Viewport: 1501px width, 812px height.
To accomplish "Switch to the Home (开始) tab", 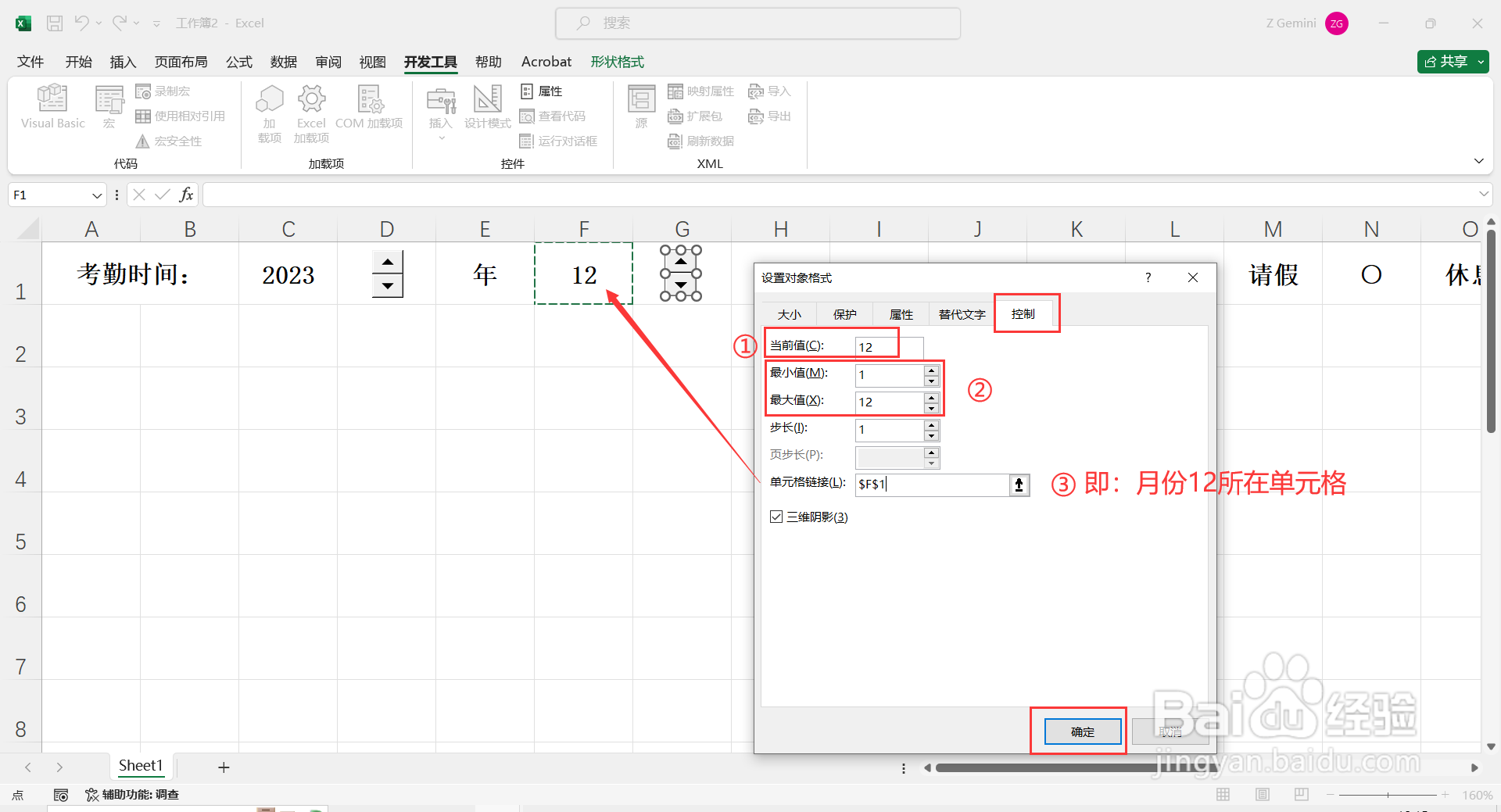I will [x=79, y=62].
